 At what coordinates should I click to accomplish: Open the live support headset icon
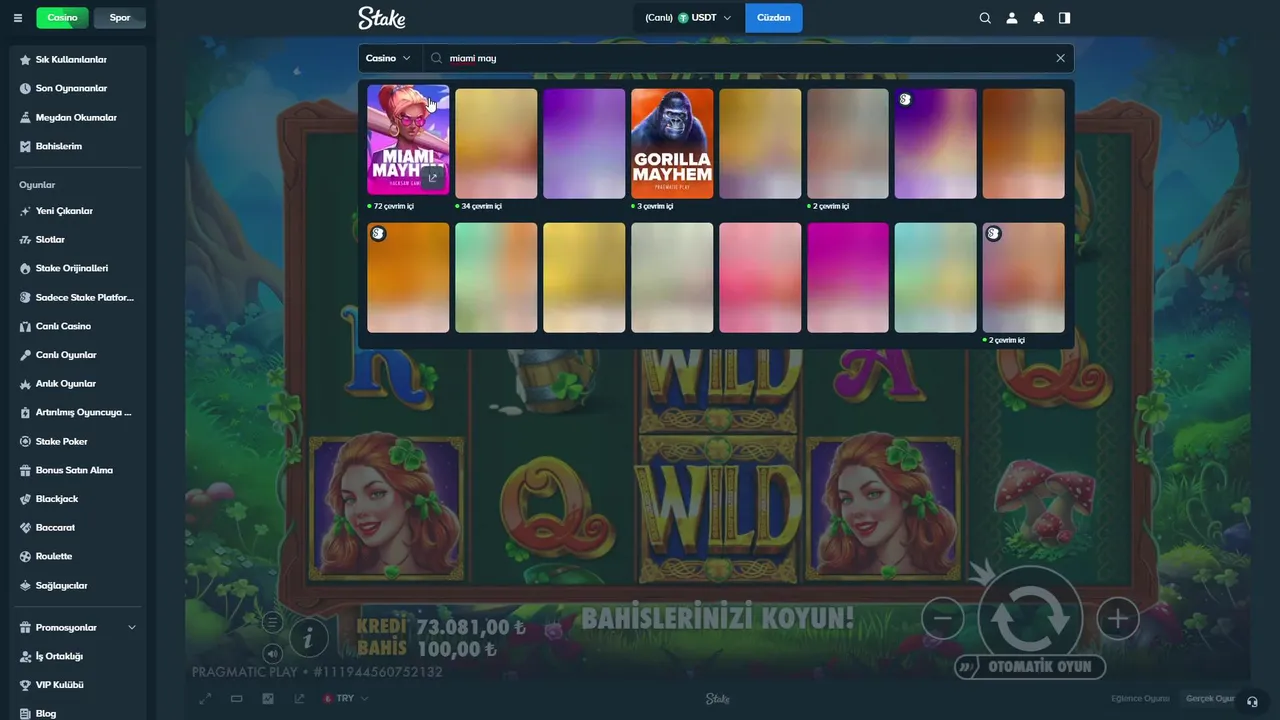1253,701
